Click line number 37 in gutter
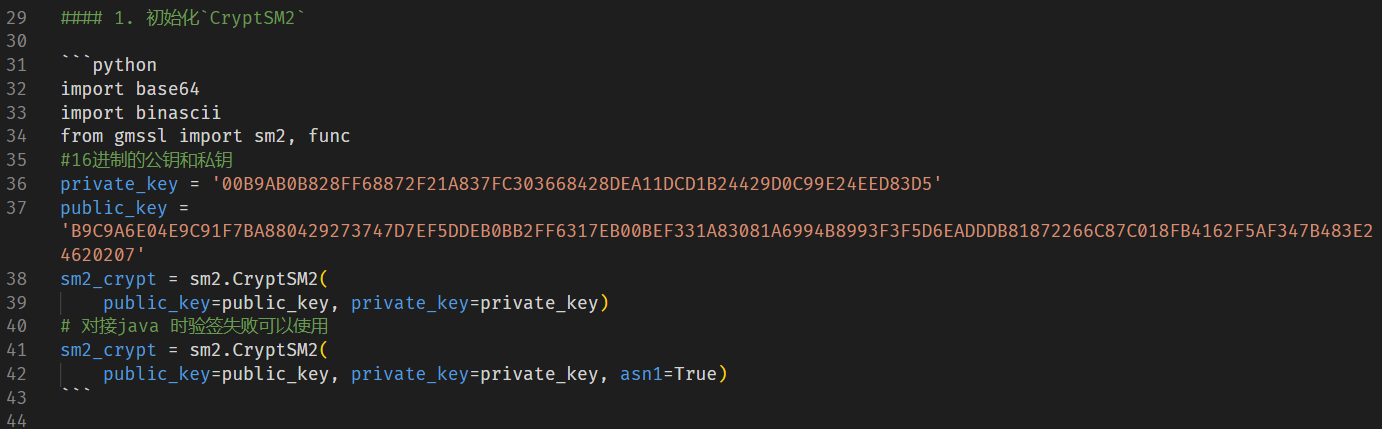The image size is (1382, 429). click(15, 208)
